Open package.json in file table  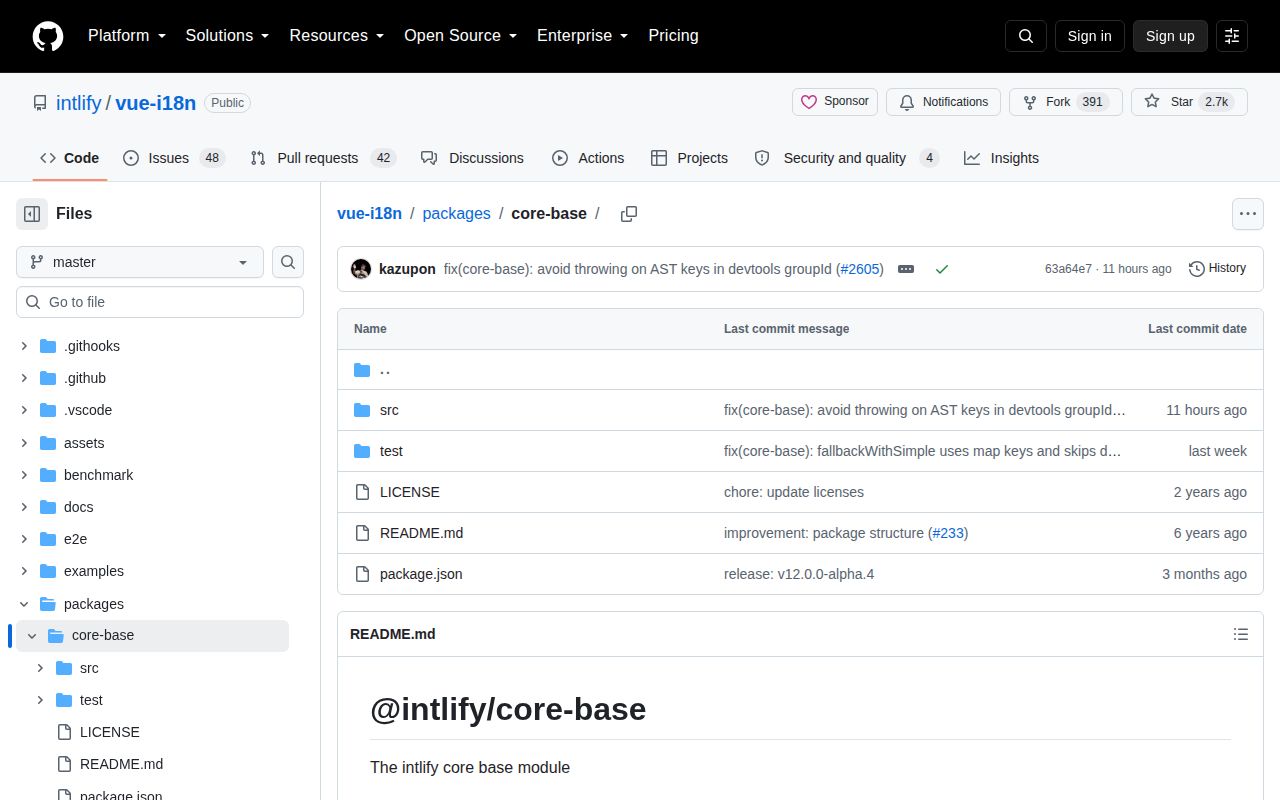pyautogui.click(x=421, y=574)
